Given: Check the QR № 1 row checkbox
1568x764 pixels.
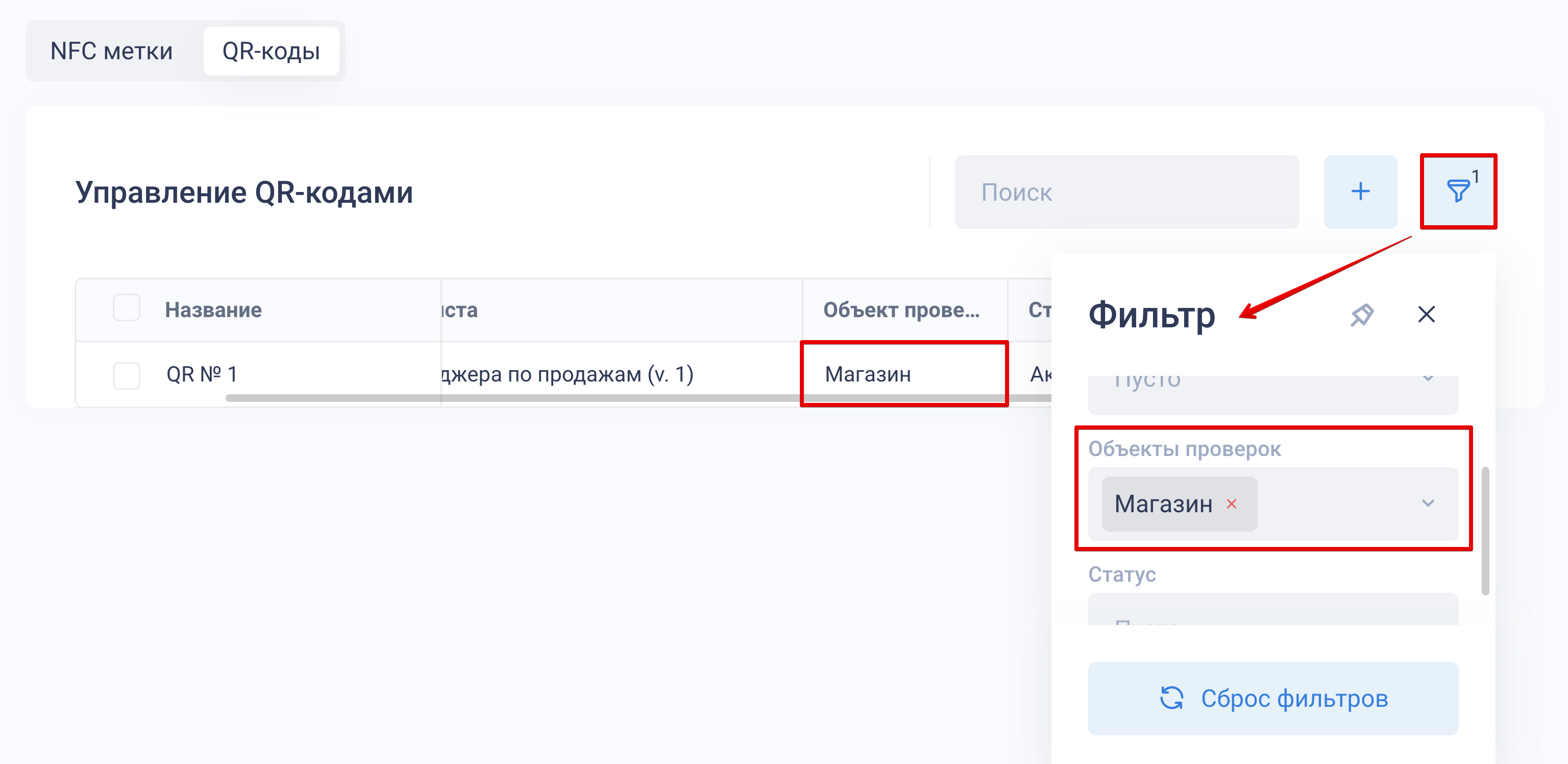Looking at the screenshot, I should (x=127, y=375).
